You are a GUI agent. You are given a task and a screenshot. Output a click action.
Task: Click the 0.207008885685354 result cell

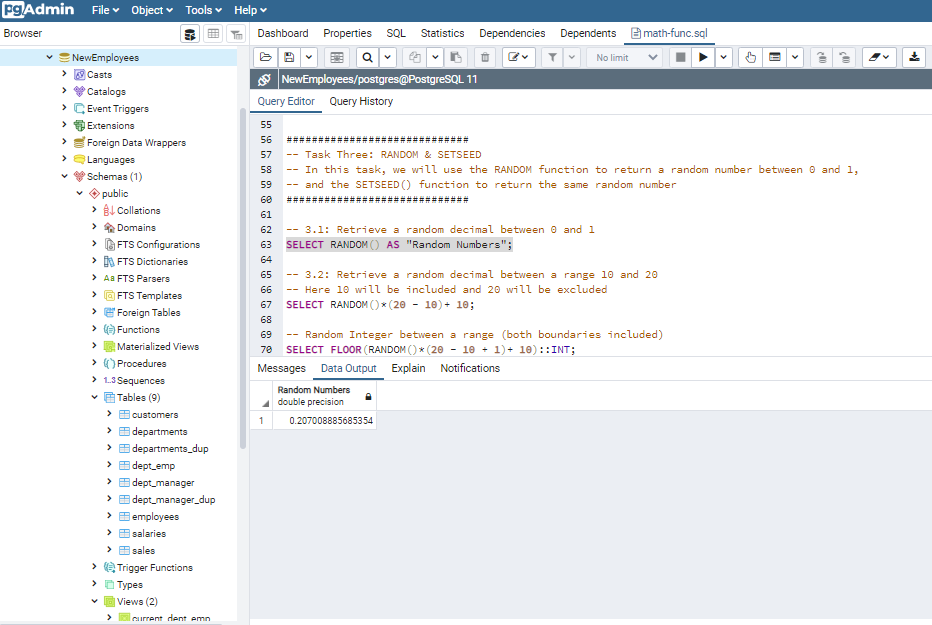(x=330, y=421)
